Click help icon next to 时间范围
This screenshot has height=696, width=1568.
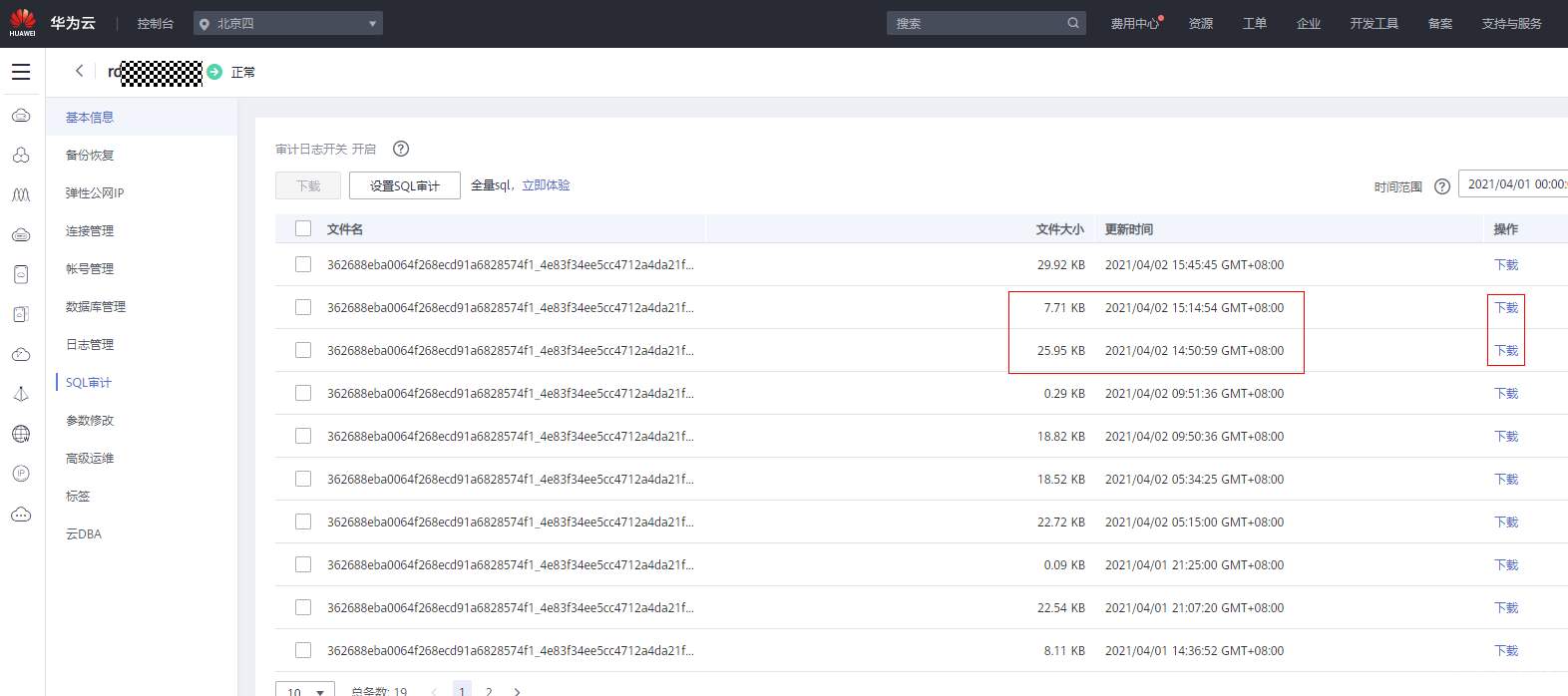coord(1442,186)
